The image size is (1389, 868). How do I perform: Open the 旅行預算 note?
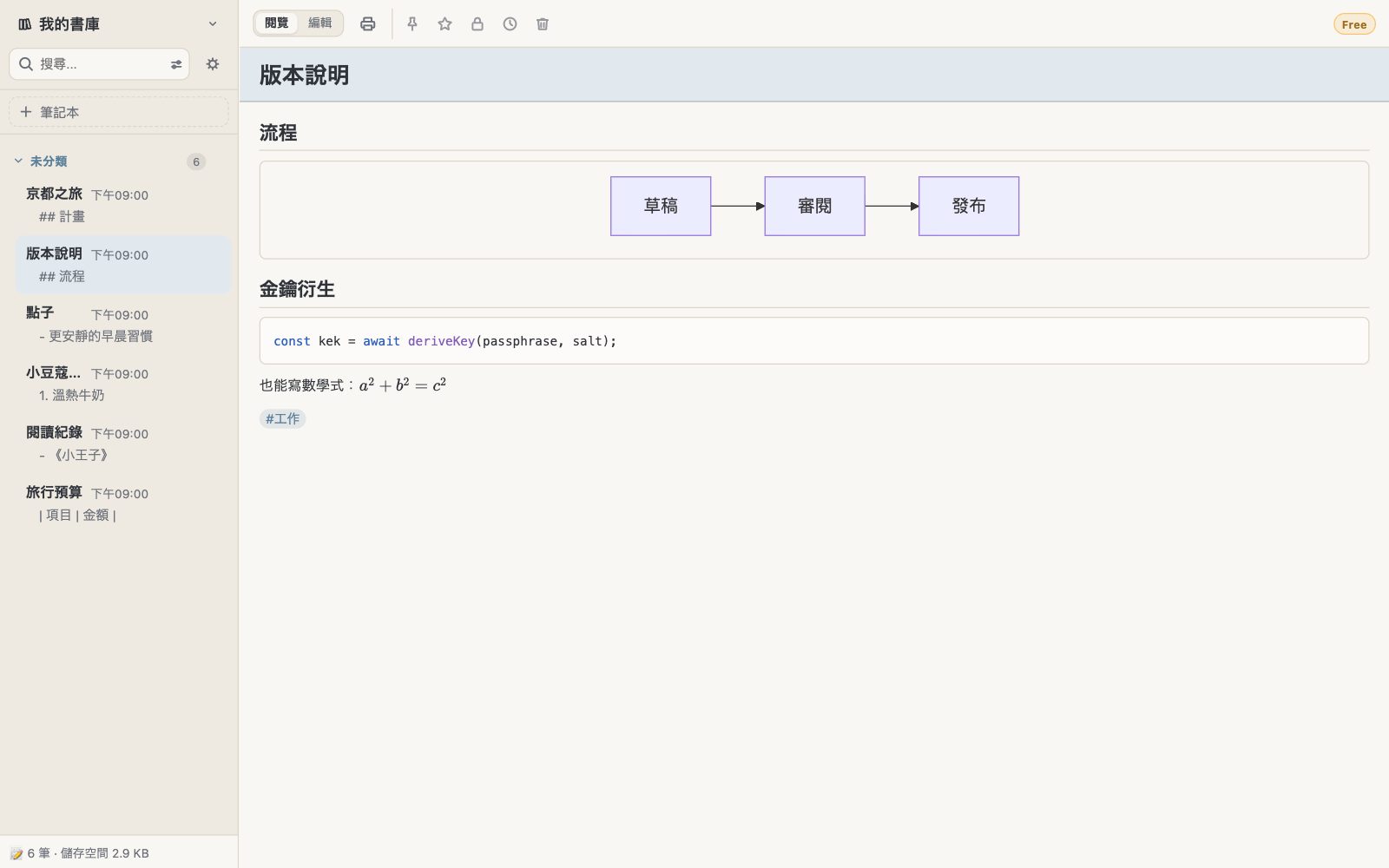[123, 503]
